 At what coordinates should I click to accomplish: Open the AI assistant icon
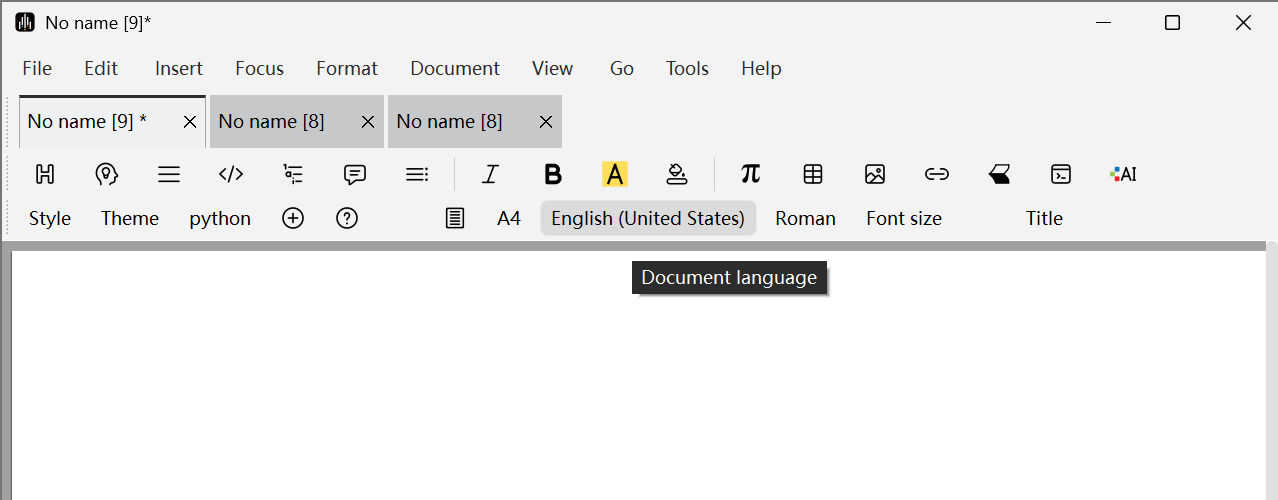pyautogui.click(x=1123, y=174)
